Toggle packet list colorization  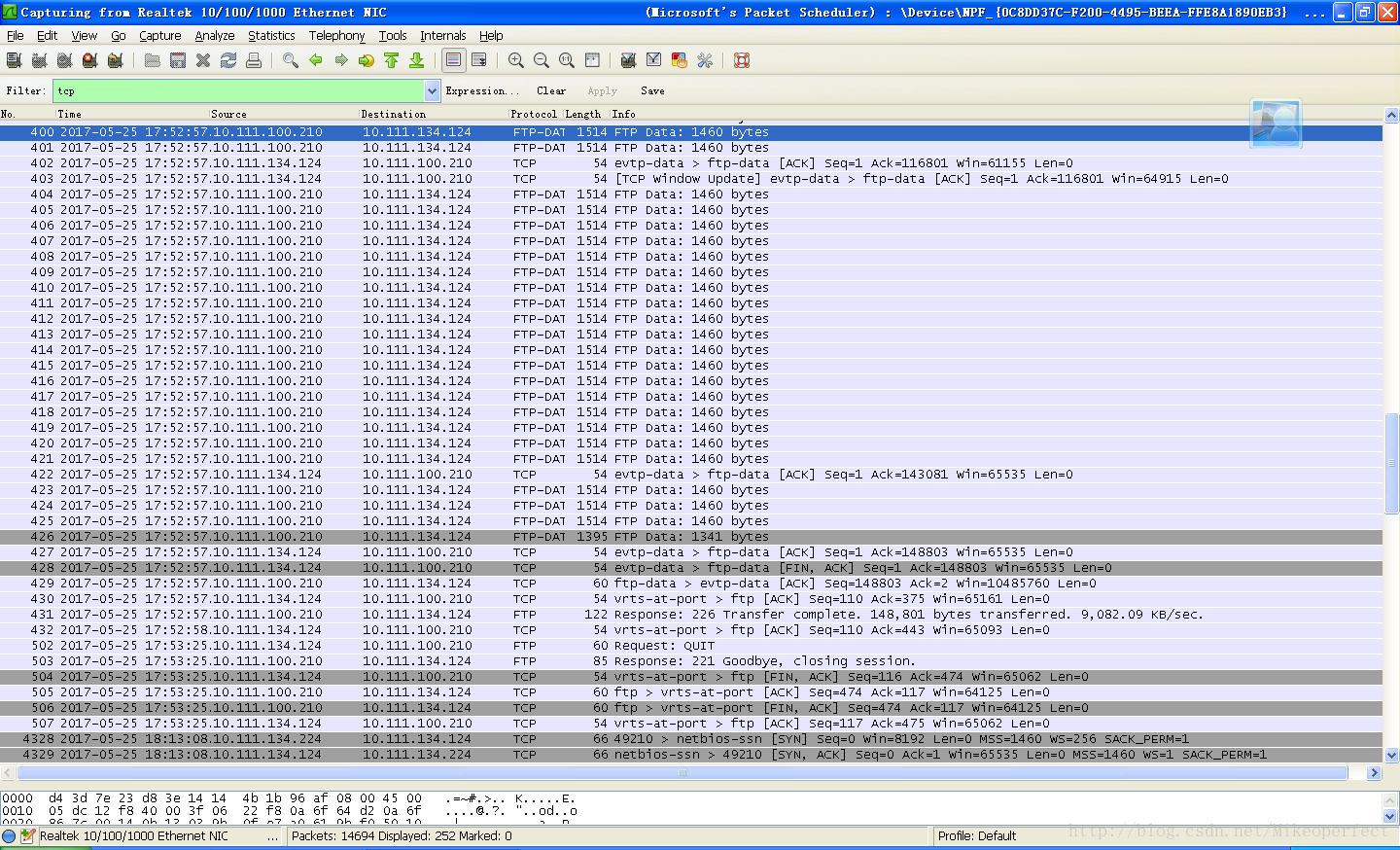(454, 60)
